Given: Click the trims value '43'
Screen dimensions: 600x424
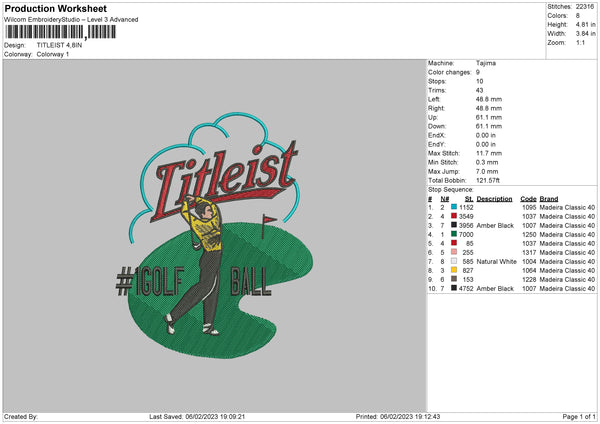Looking at the screenshot, I should coord(479,90).
